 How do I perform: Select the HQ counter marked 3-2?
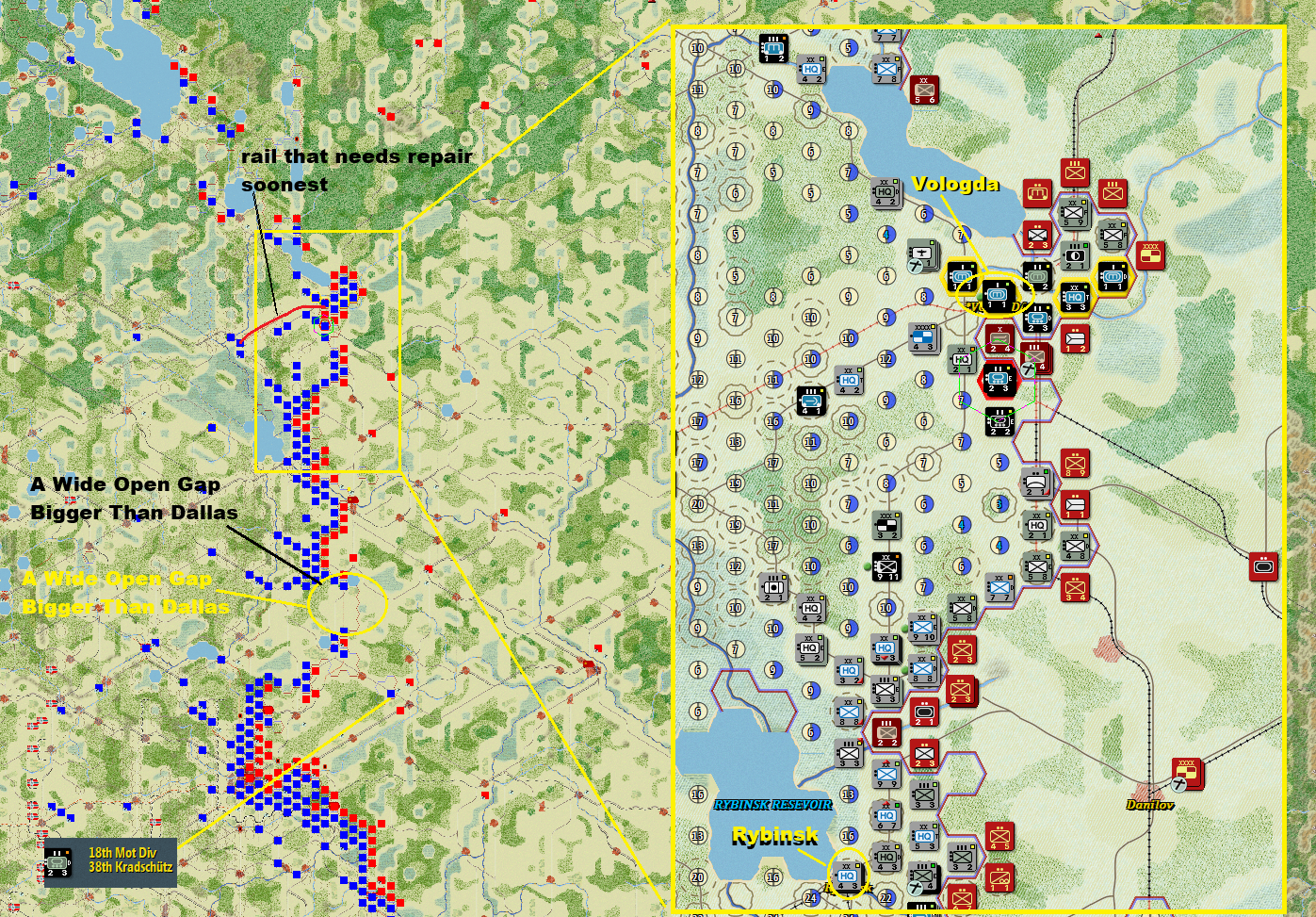point(849,670)
